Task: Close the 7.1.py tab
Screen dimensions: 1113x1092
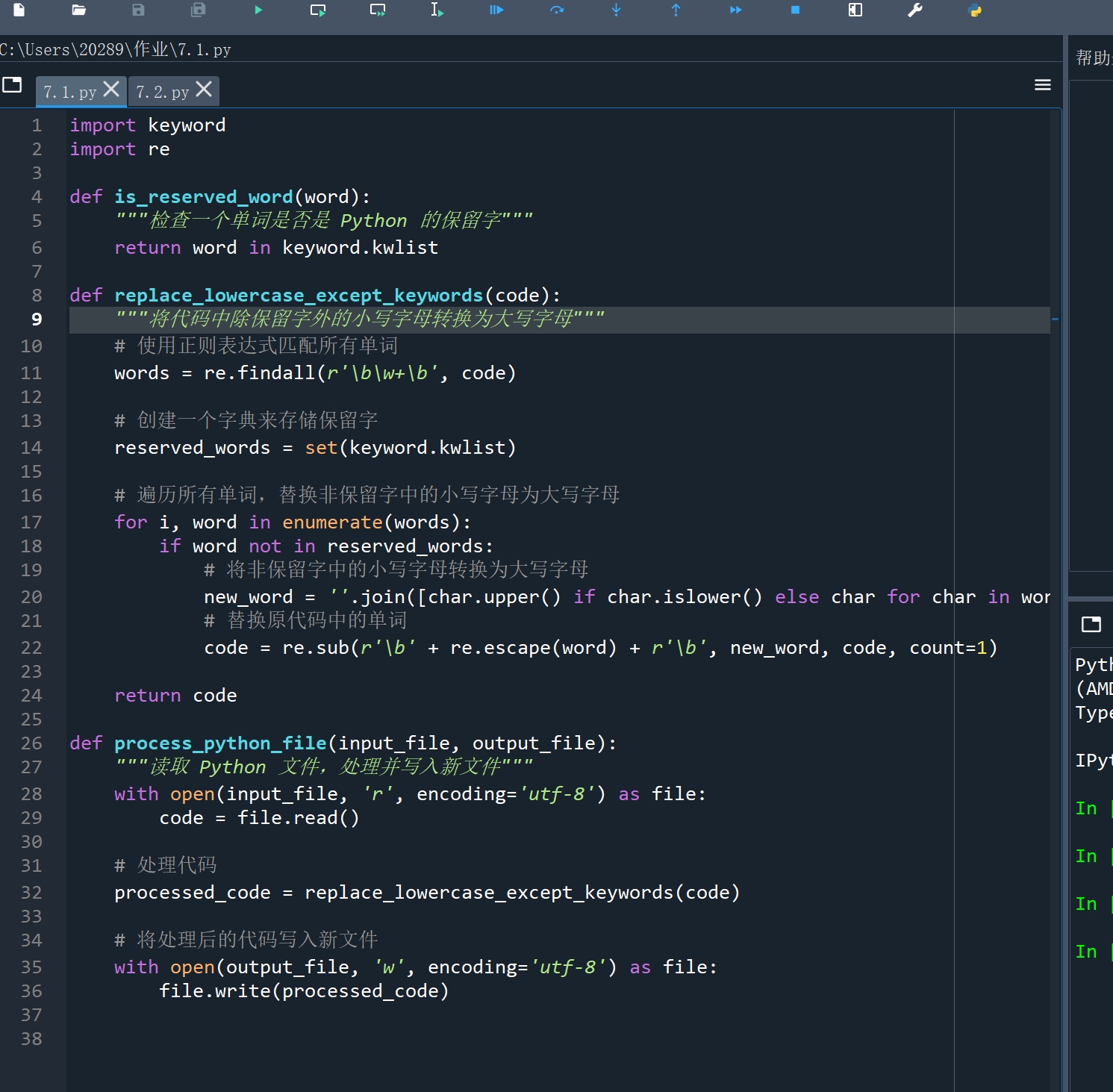Action: (111, 90)
